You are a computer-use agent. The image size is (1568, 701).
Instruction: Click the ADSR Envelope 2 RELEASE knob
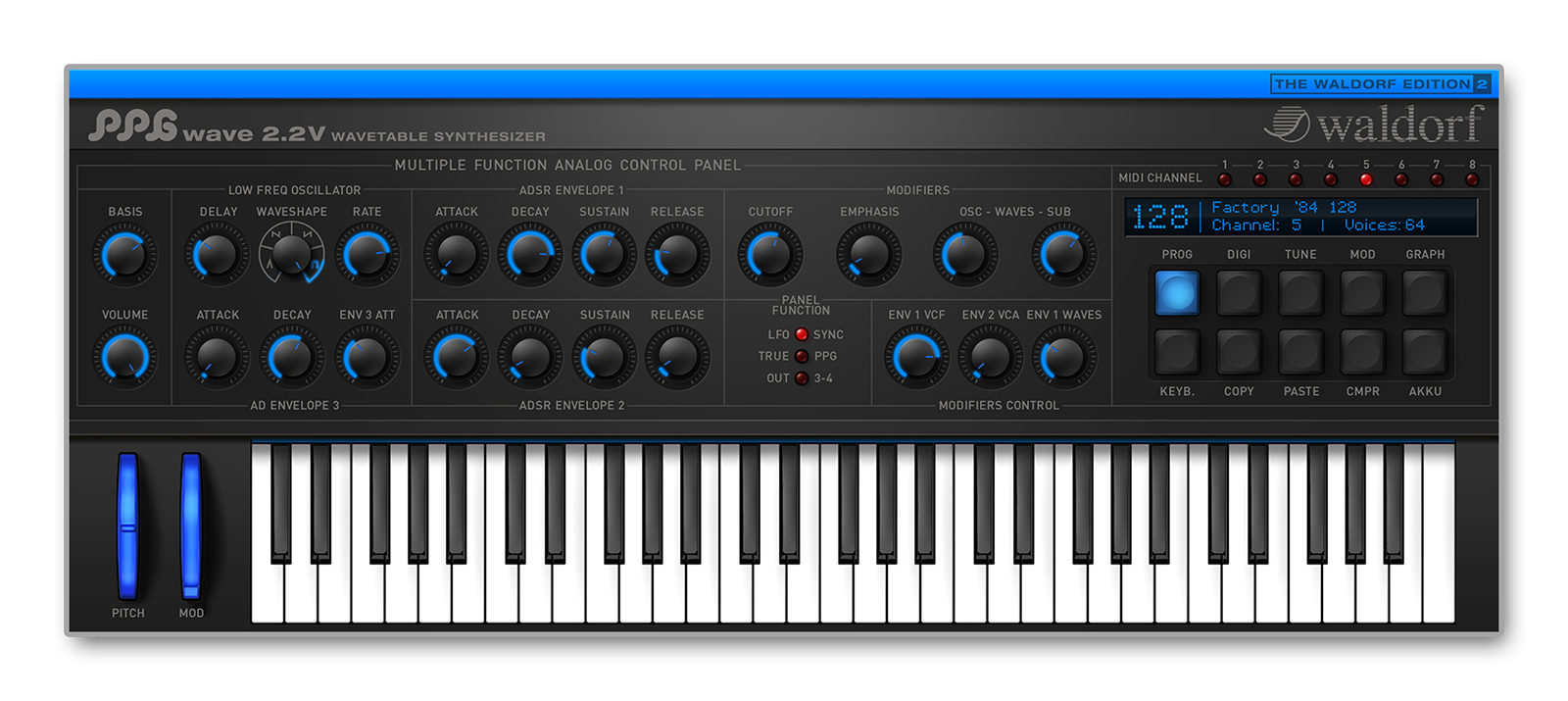pyautogui.click(x=677, y=358)
